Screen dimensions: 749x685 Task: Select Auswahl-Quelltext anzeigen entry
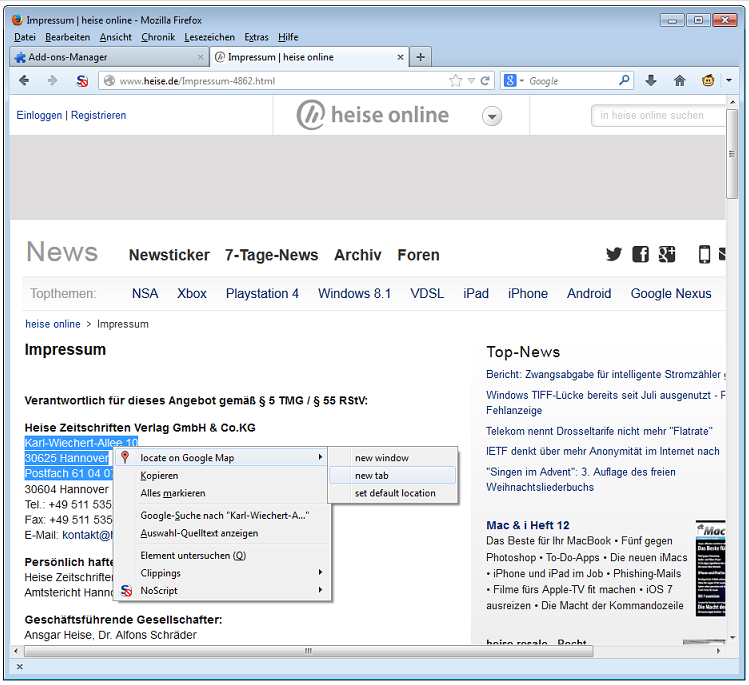coord(222,533)
